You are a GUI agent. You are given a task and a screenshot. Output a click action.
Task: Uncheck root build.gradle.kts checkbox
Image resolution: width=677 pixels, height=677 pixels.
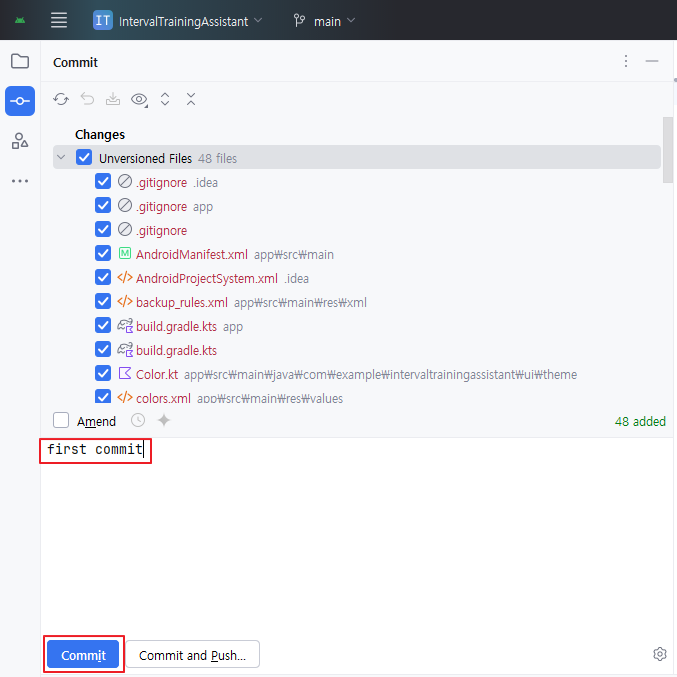click(103, 350)
